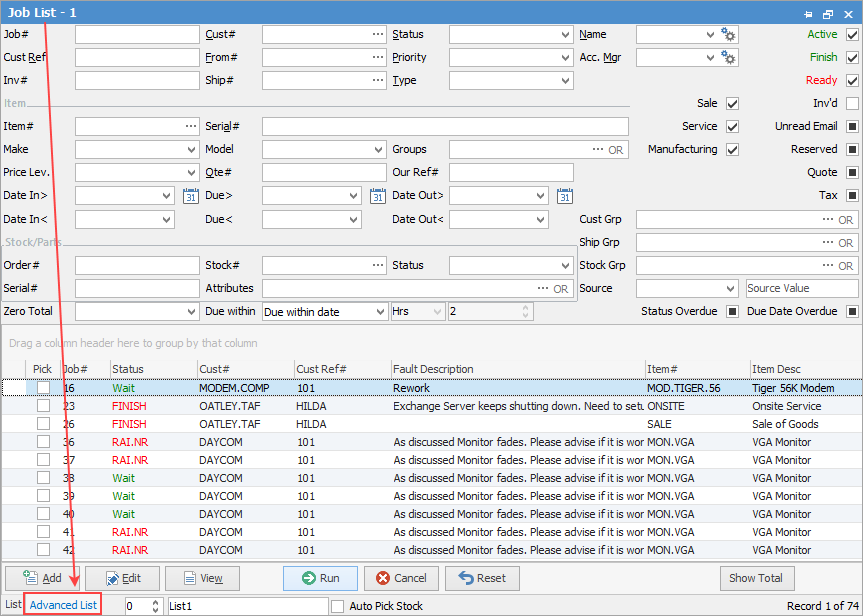Click the gear icon beside Name field

click(729, 35)
